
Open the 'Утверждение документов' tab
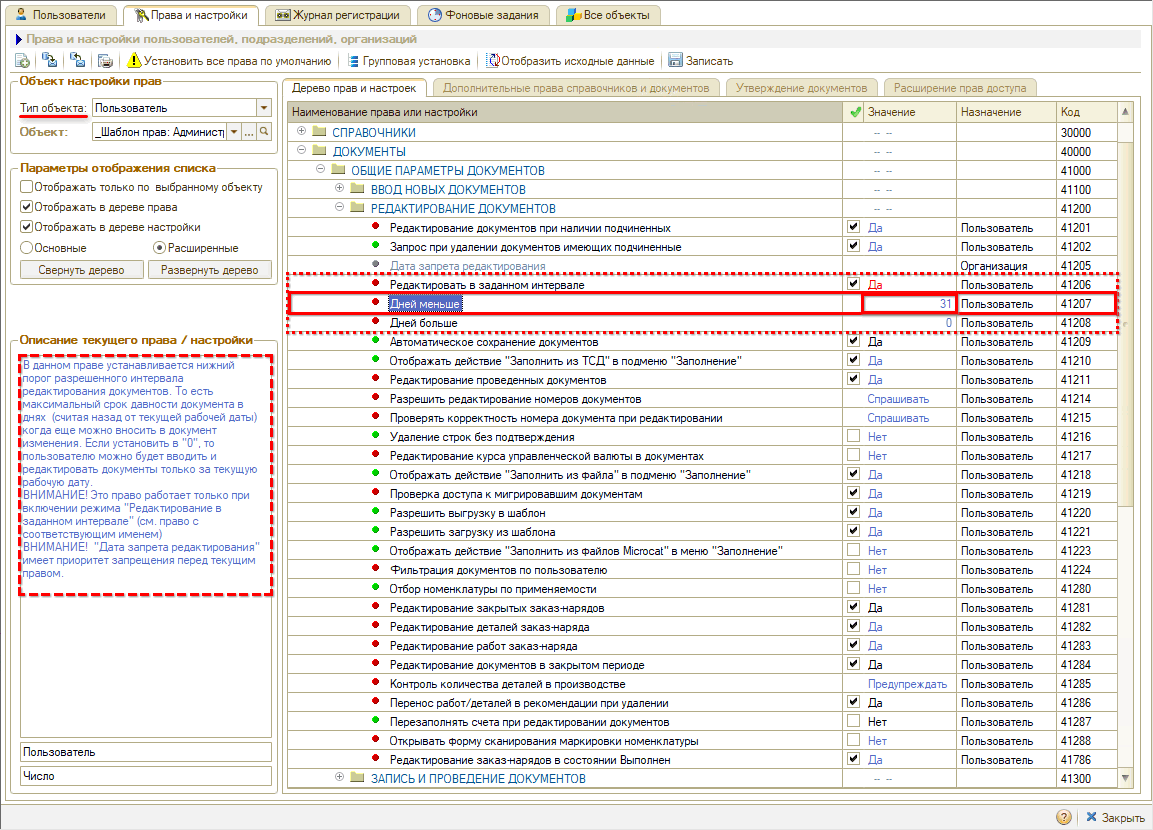(x=803, y=88)
